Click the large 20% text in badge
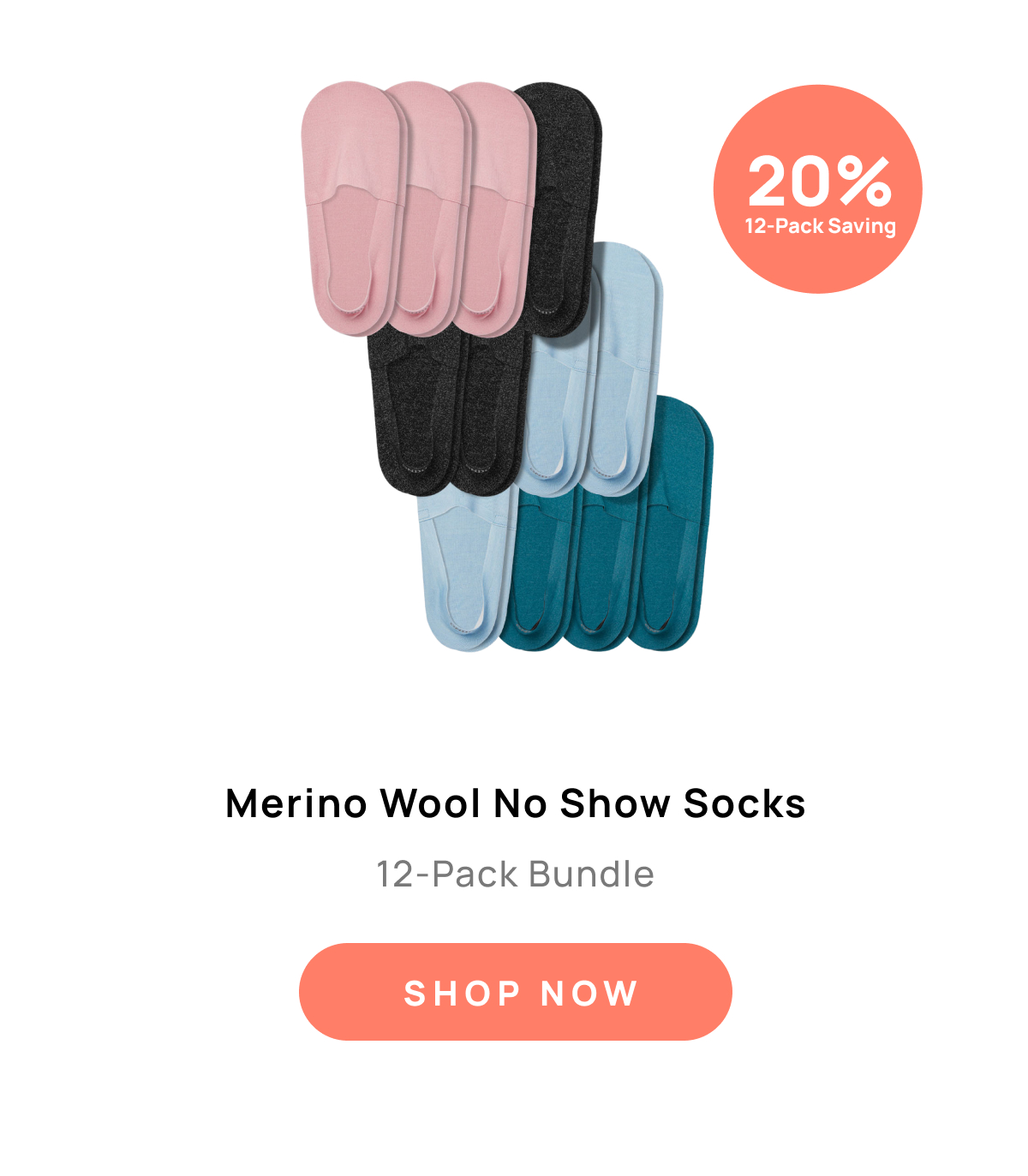The width and height of the screenshot is (1028, 1176). pyautogui.click(x=819, y=181)
